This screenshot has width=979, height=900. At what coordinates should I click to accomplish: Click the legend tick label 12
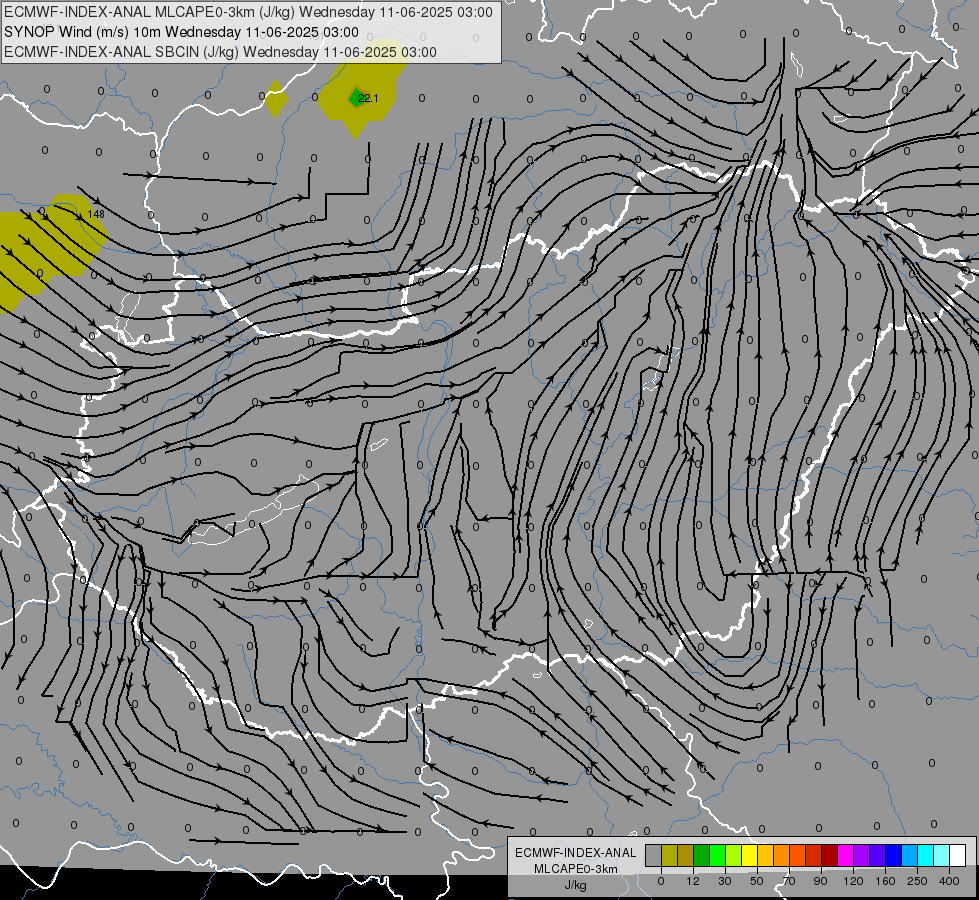pos(693,881)
